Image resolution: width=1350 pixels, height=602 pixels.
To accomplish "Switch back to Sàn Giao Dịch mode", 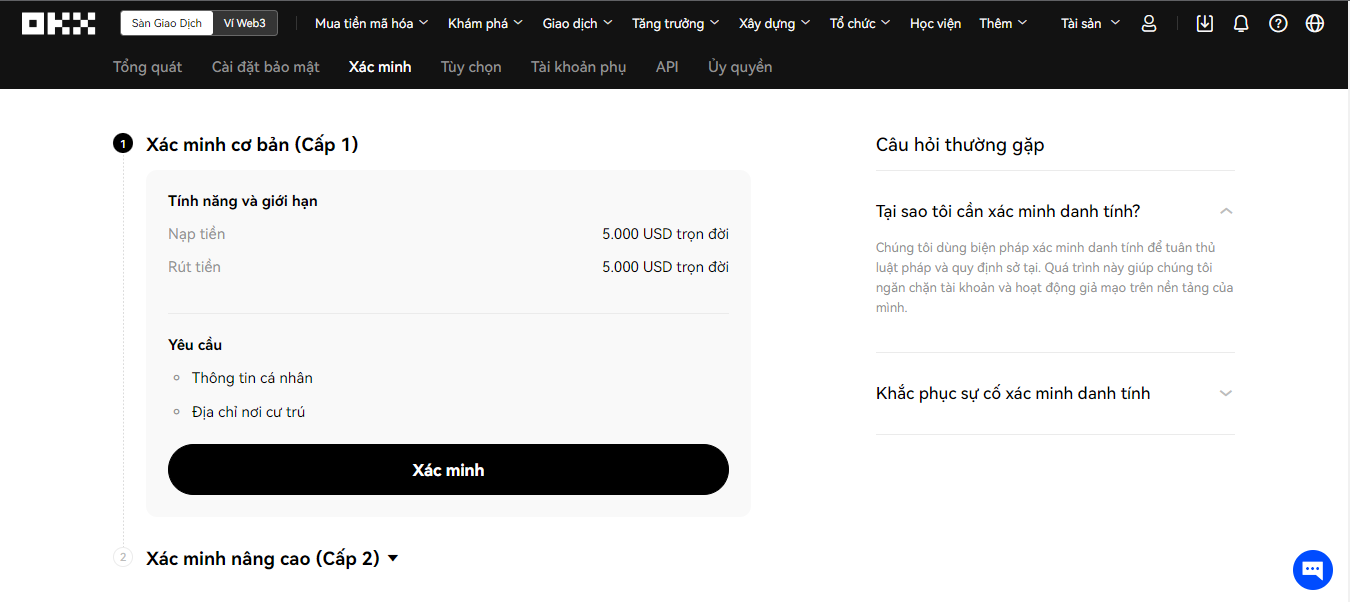I will point(166,21).
